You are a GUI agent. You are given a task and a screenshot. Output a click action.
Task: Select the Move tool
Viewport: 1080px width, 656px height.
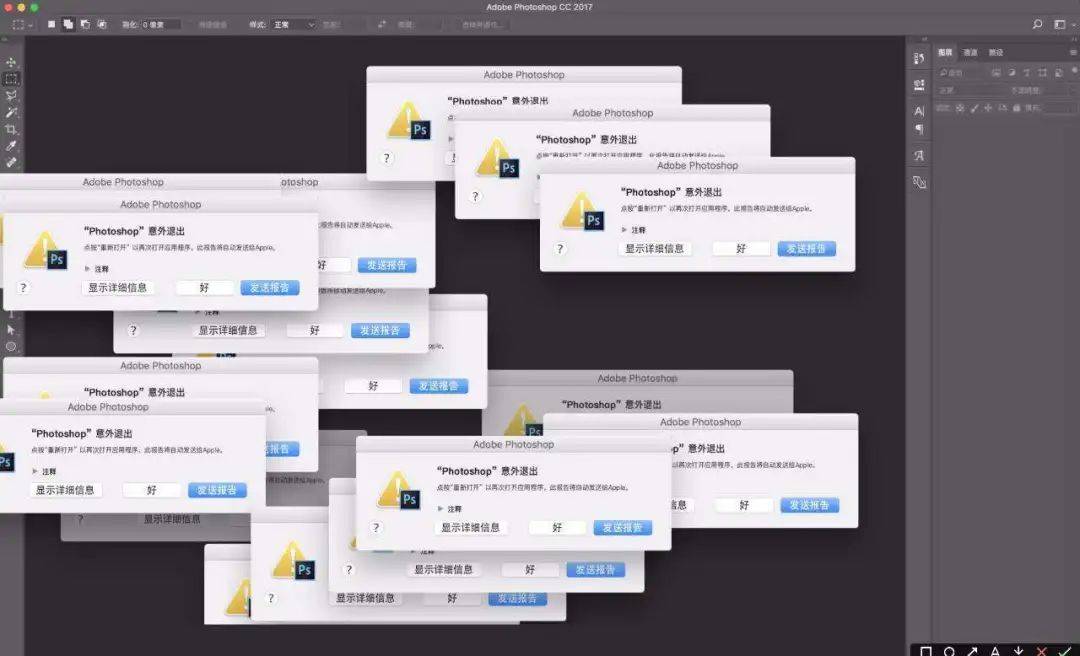click(11, 62)
